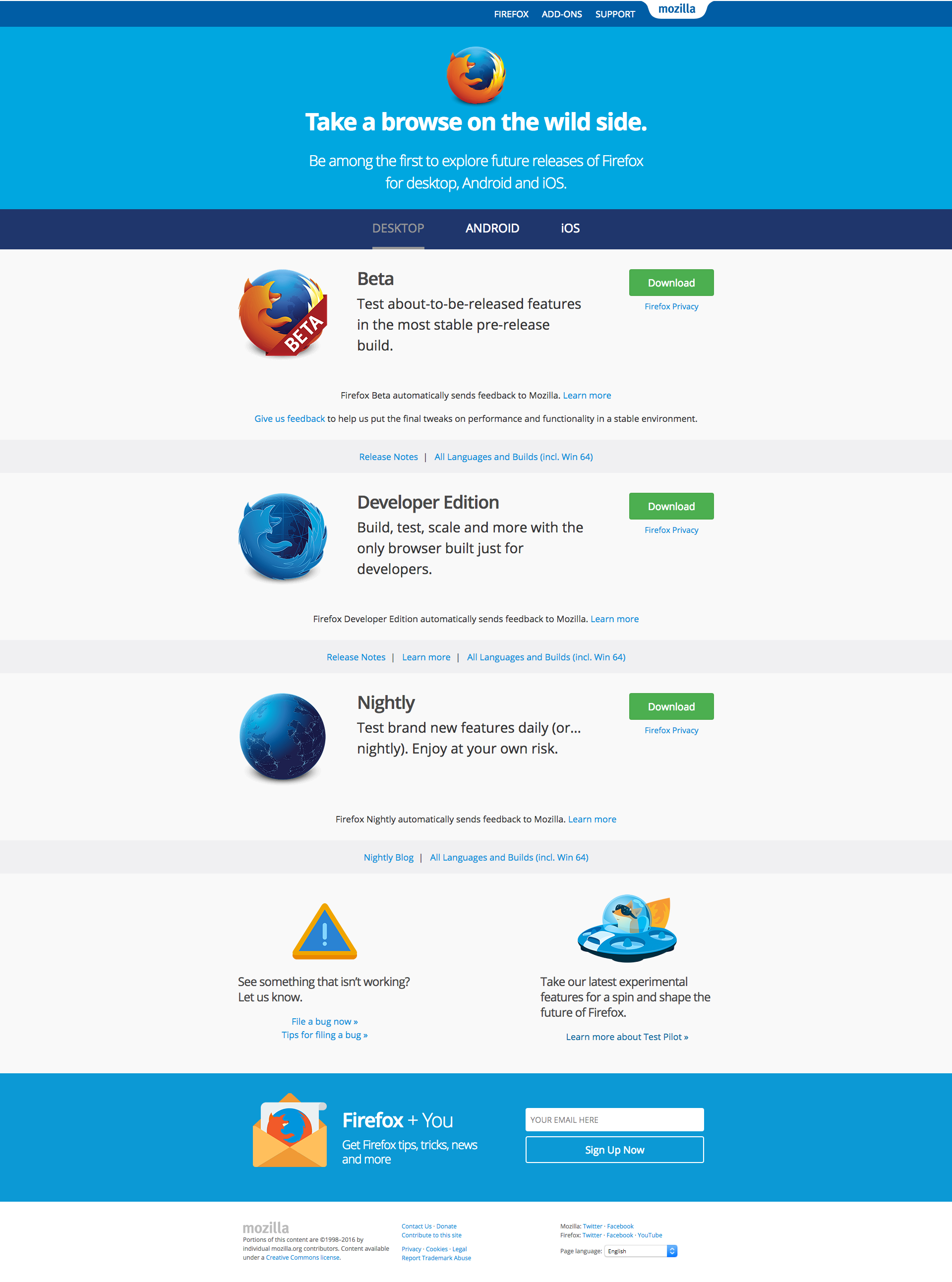The height and width of the screenshot is (1282, 952).
Task: Click Learn more after Developer Edition feedback notice
Action: [x=614, y=619]
